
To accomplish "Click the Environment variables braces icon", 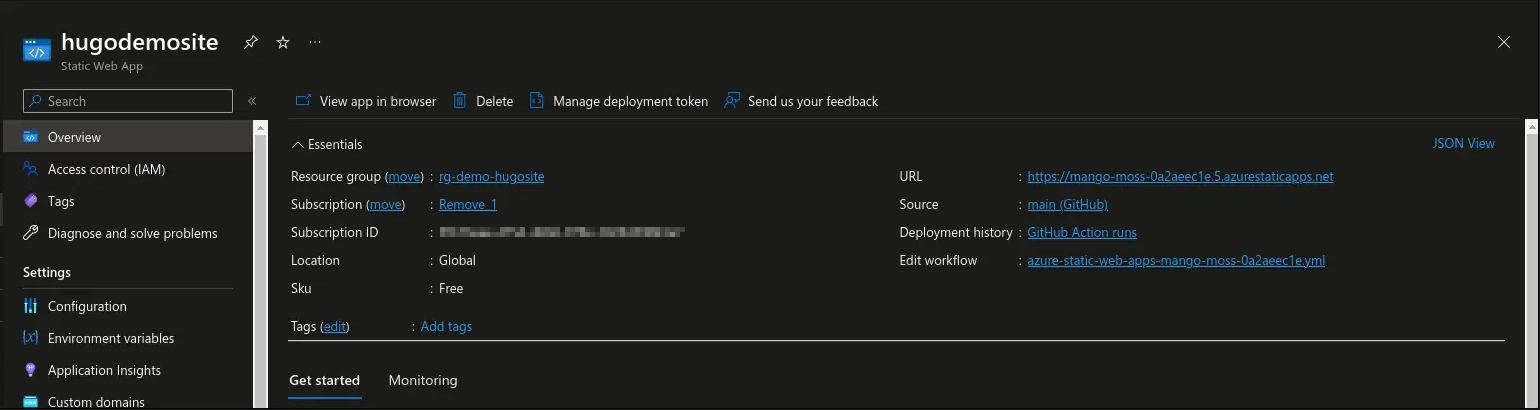I will 30,338.
